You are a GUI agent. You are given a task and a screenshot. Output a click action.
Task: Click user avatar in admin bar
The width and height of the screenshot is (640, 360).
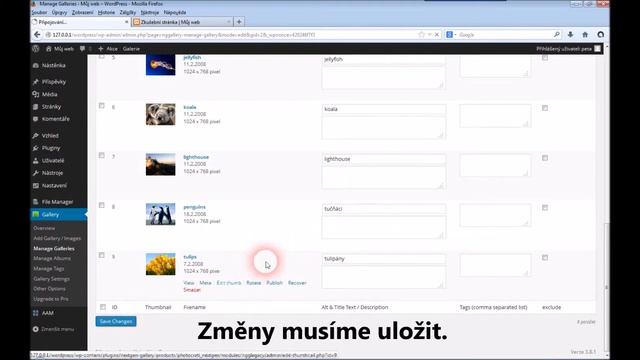point(597,49)
